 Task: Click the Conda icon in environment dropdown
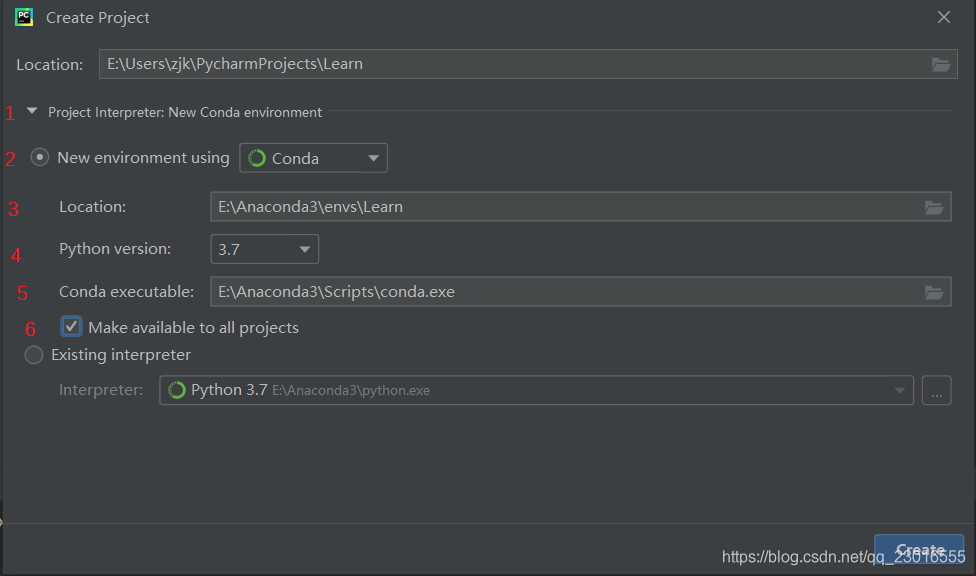point(257,158)
